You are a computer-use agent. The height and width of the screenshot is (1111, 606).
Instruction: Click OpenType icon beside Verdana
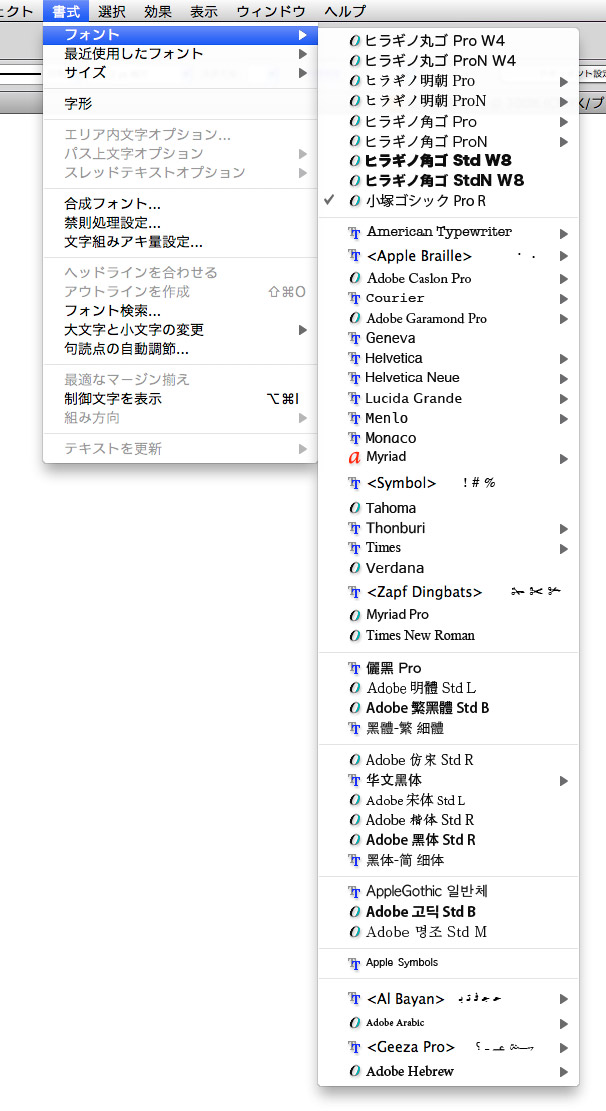[x=355, y=568]
